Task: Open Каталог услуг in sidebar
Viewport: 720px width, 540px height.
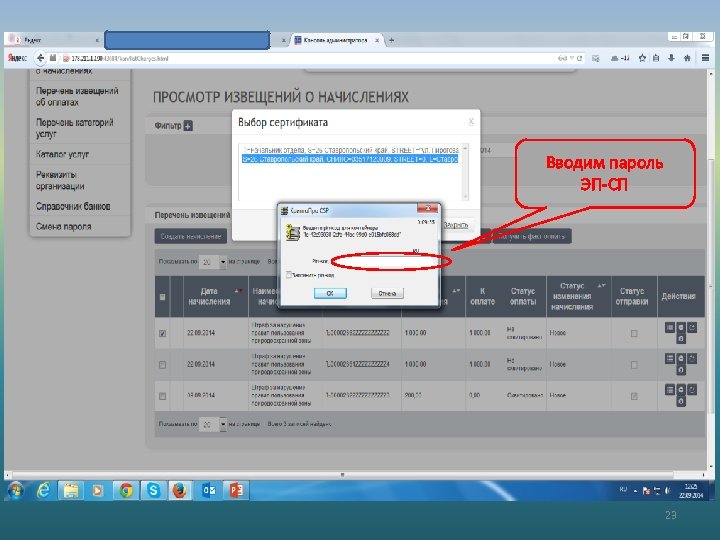Action: (x=62, y=154)
